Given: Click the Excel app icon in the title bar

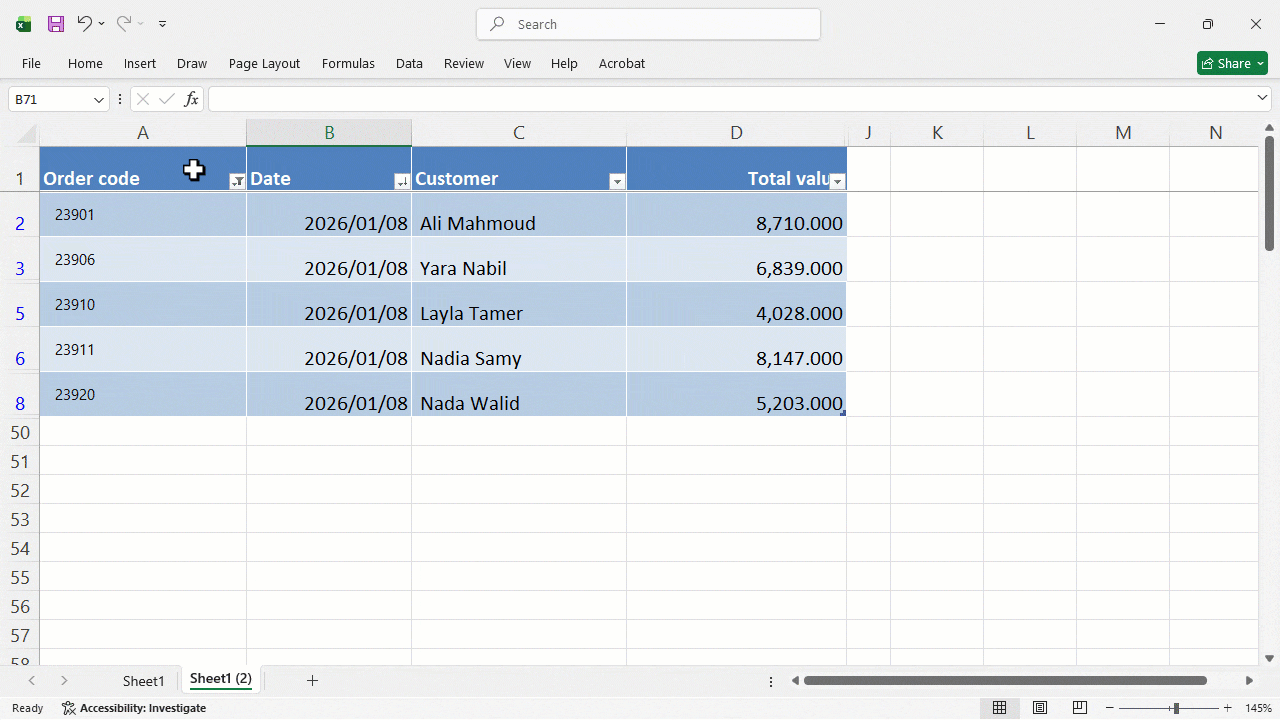Looking at the screenshot, I should point(24,24).
